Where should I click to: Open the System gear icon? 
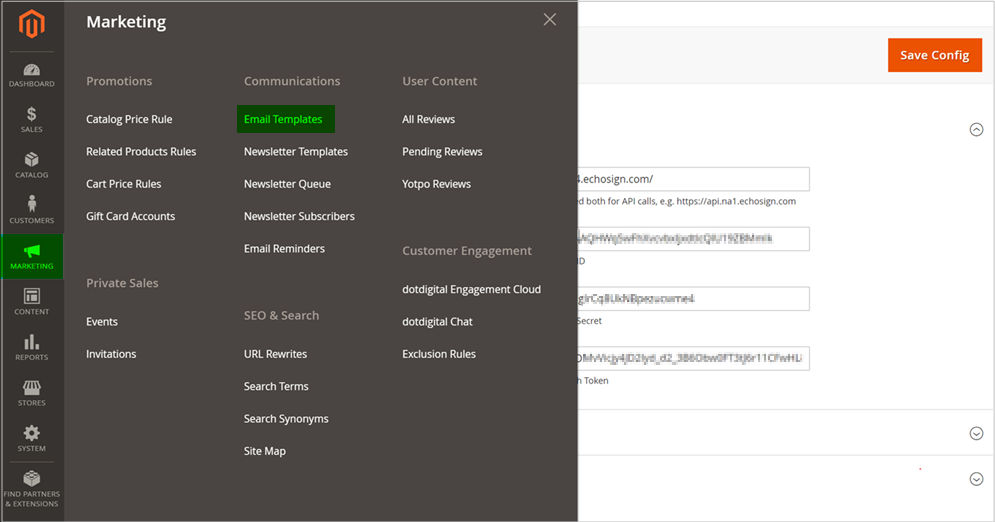[32, 438]
